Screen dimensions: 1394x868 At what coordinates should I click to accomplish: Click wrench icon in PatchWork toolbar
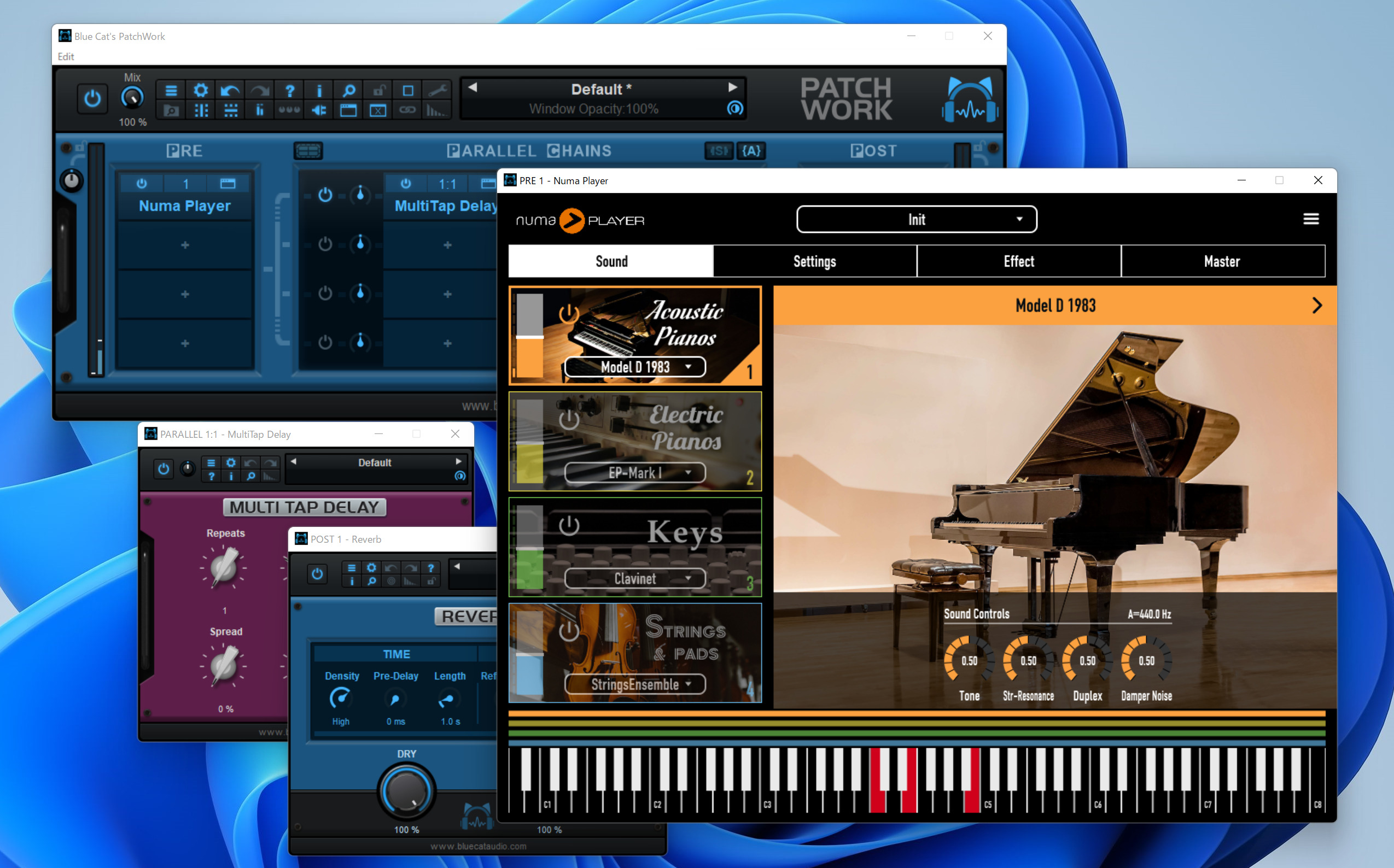click(438, 90)
